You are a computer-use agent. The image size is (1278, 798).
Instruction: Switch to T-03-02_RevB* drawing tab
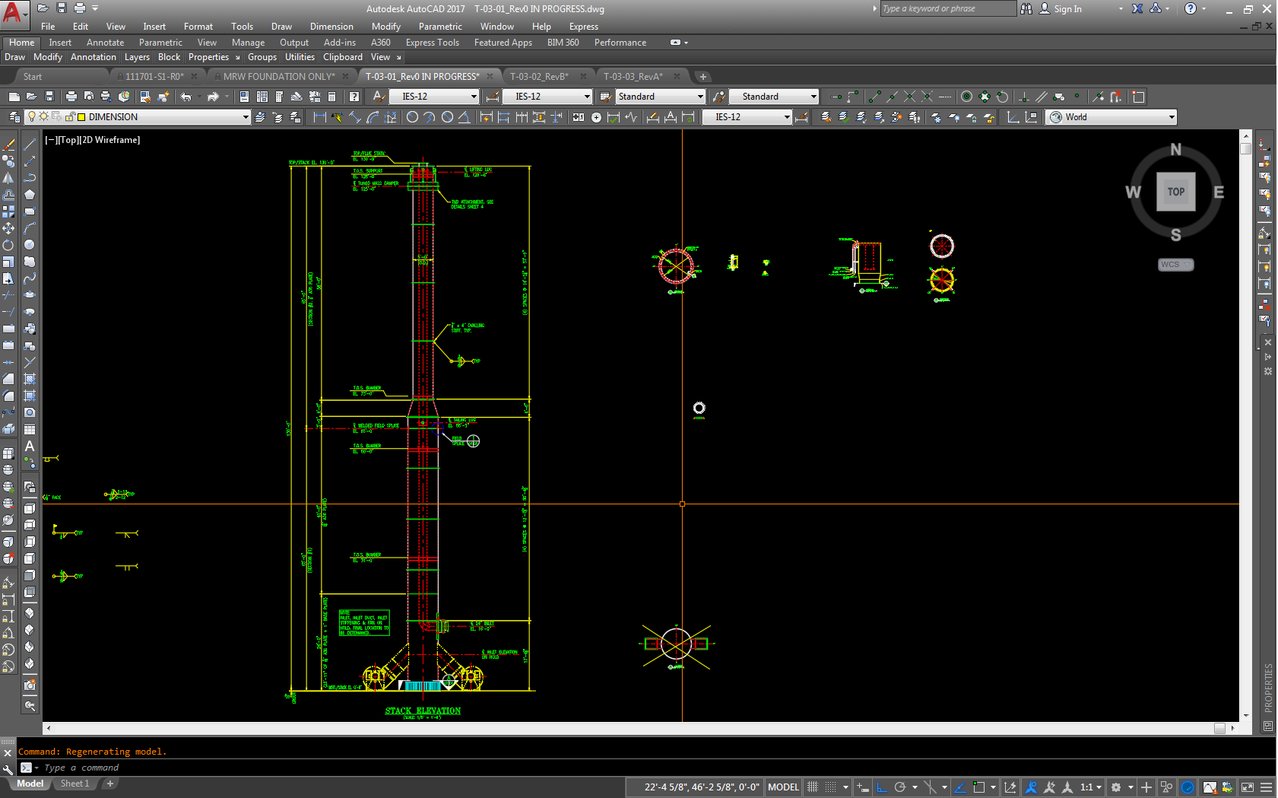539,76
